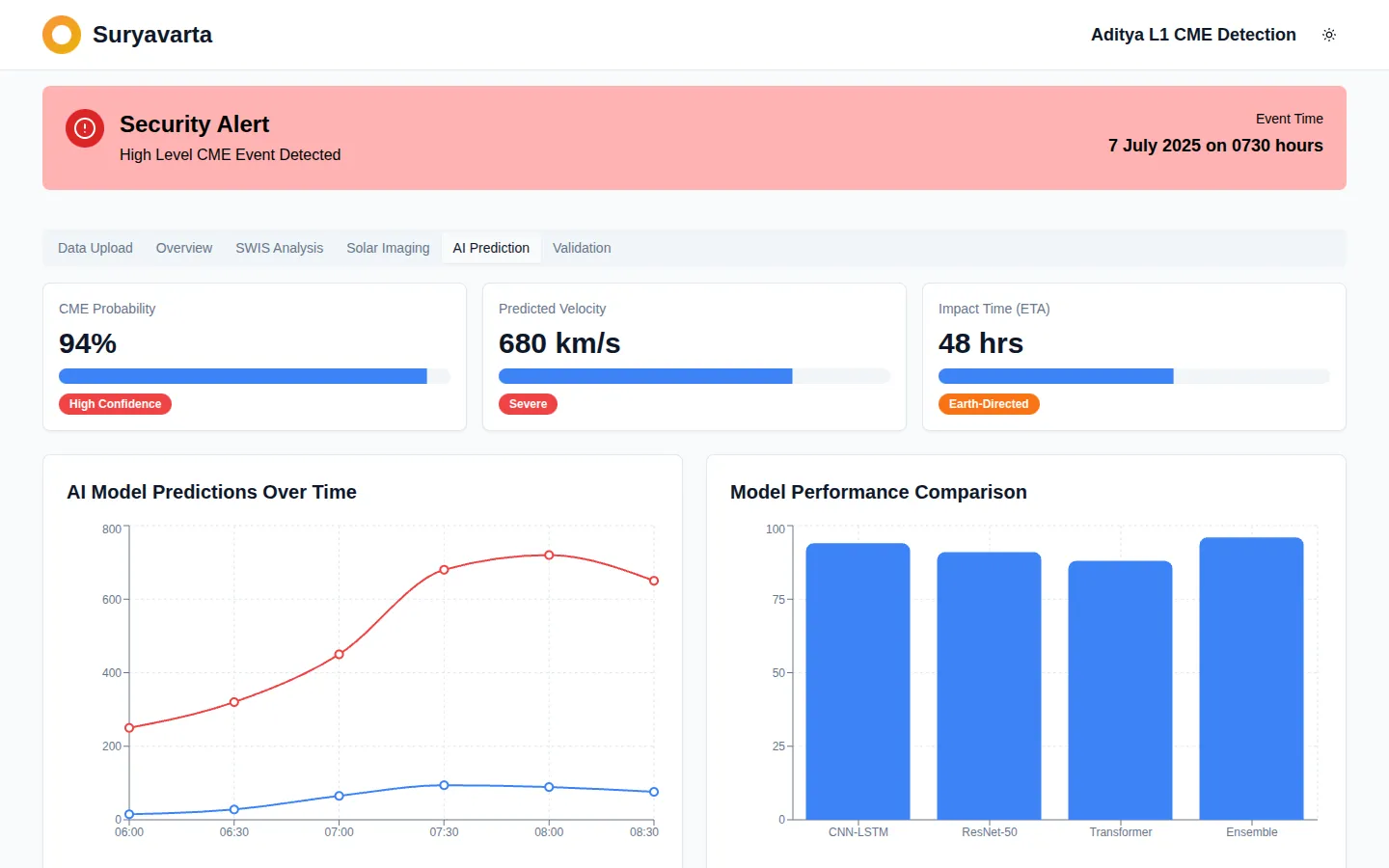Click the '7 July 2025 on 0730 hours' text

(1215, 146)
